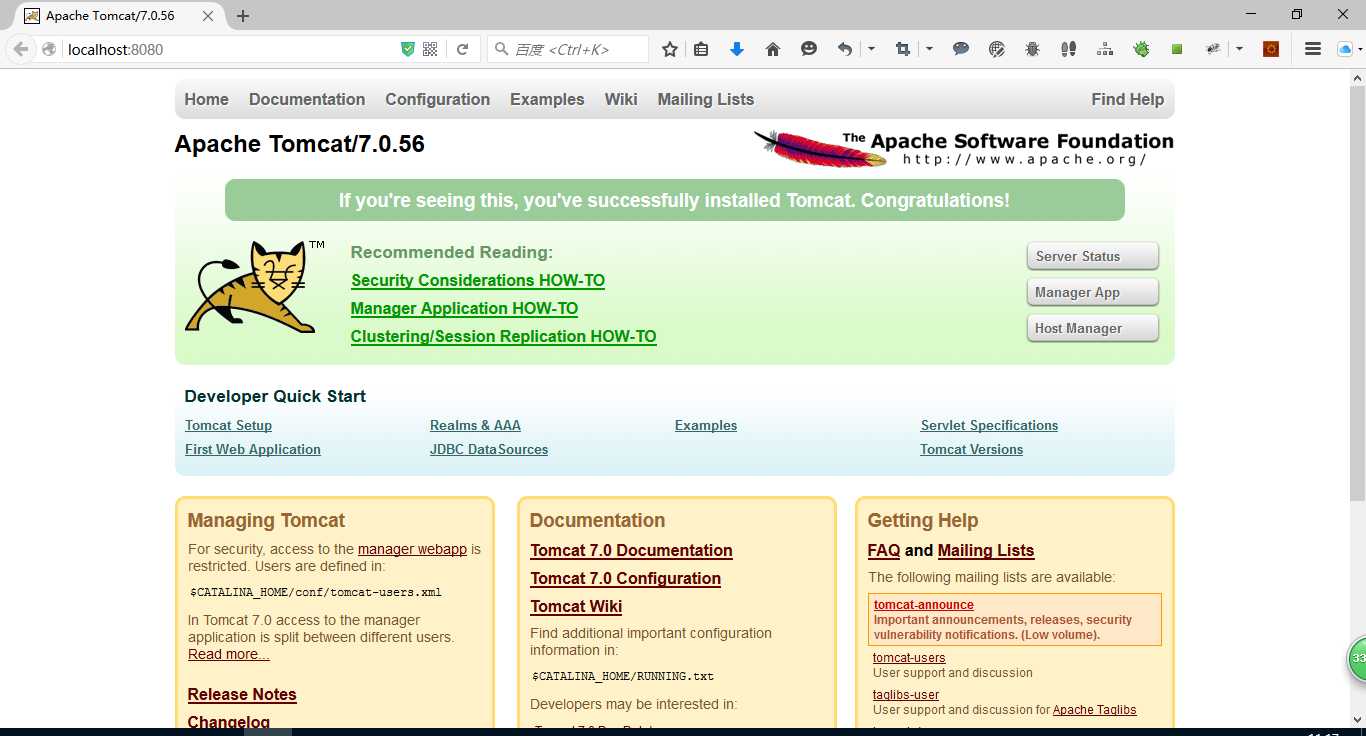Click the blue cloud toolbar icon

tap(1345, 49)
